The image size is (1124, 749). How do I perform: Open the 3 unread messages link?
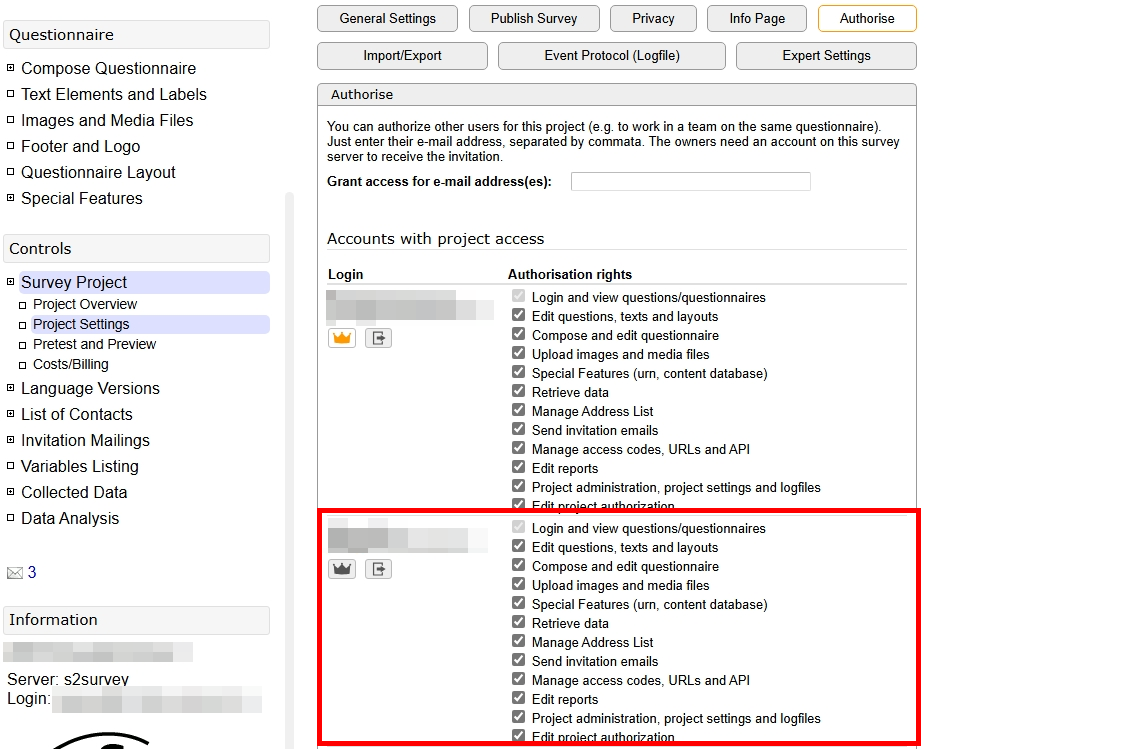click(x=31, y=572)
